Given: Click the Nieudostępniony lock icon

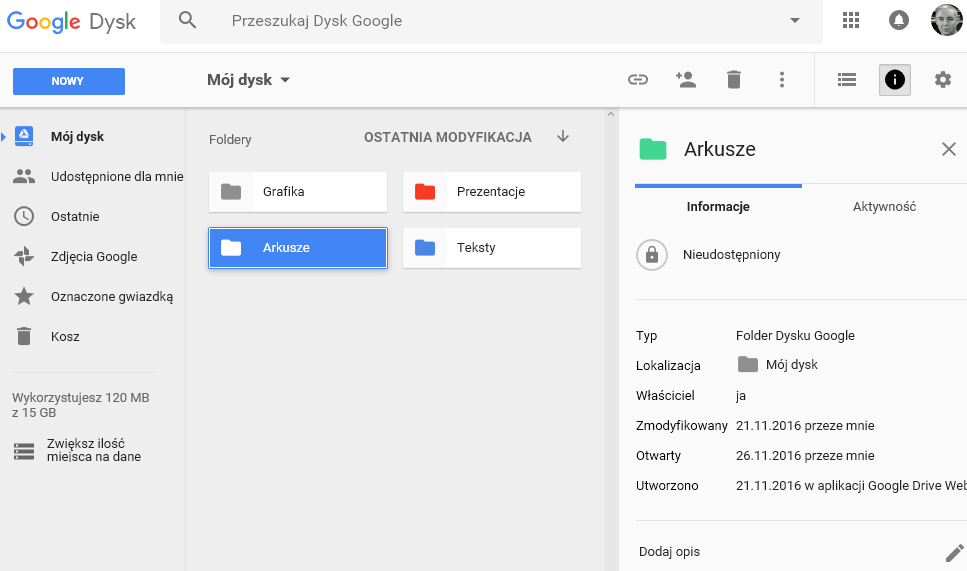Looking at the screenshot, I should click(x=652, y=255).
